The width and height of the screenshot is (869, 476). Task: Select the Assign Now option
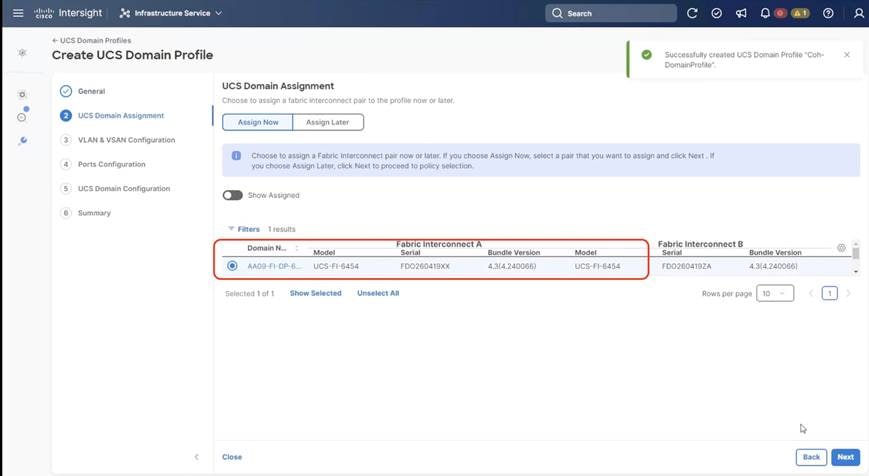(x=258, y=122)
